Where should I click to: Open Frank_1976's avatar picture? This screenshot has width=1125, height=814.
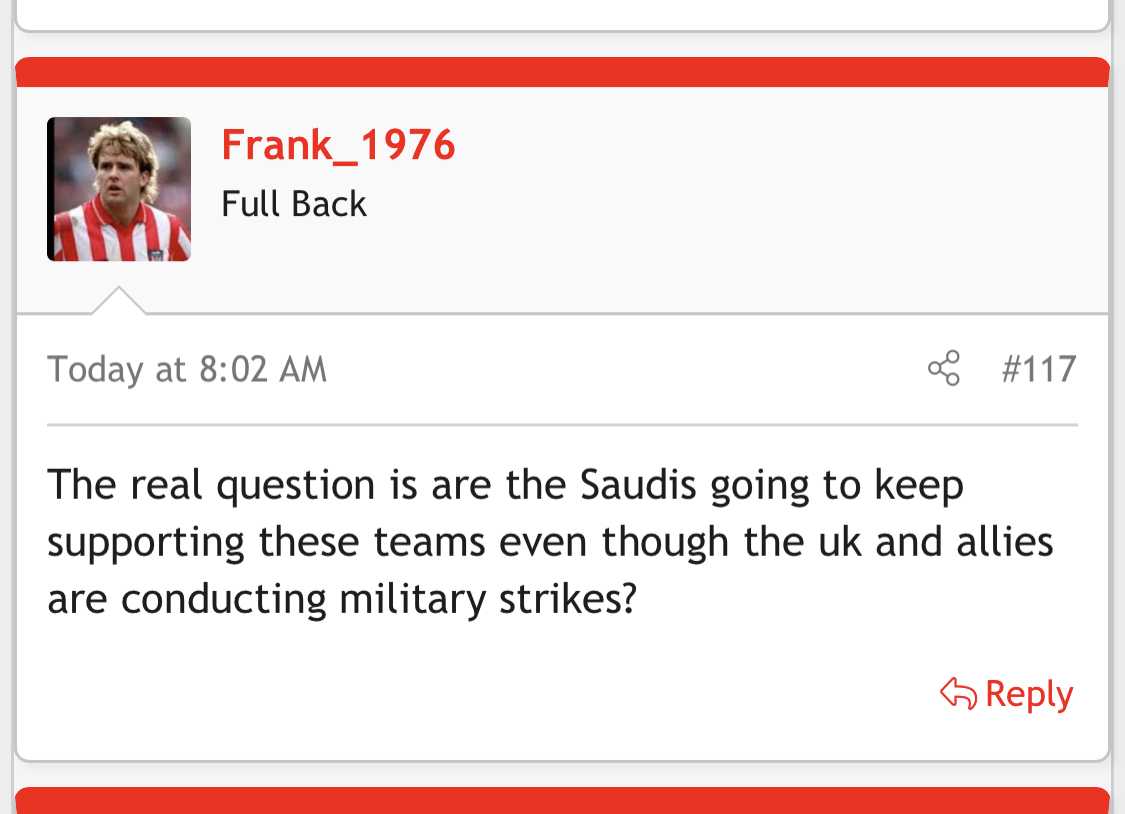pos(119,189)
